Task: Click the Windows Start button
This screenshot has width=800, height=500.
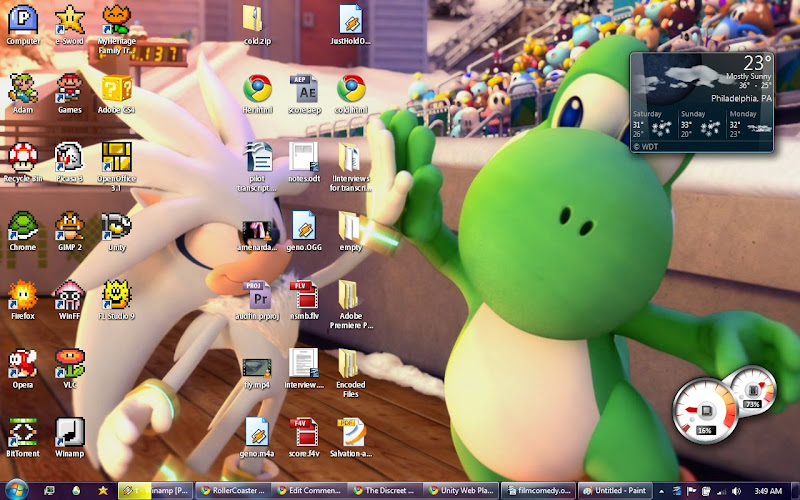Action: 17,490
